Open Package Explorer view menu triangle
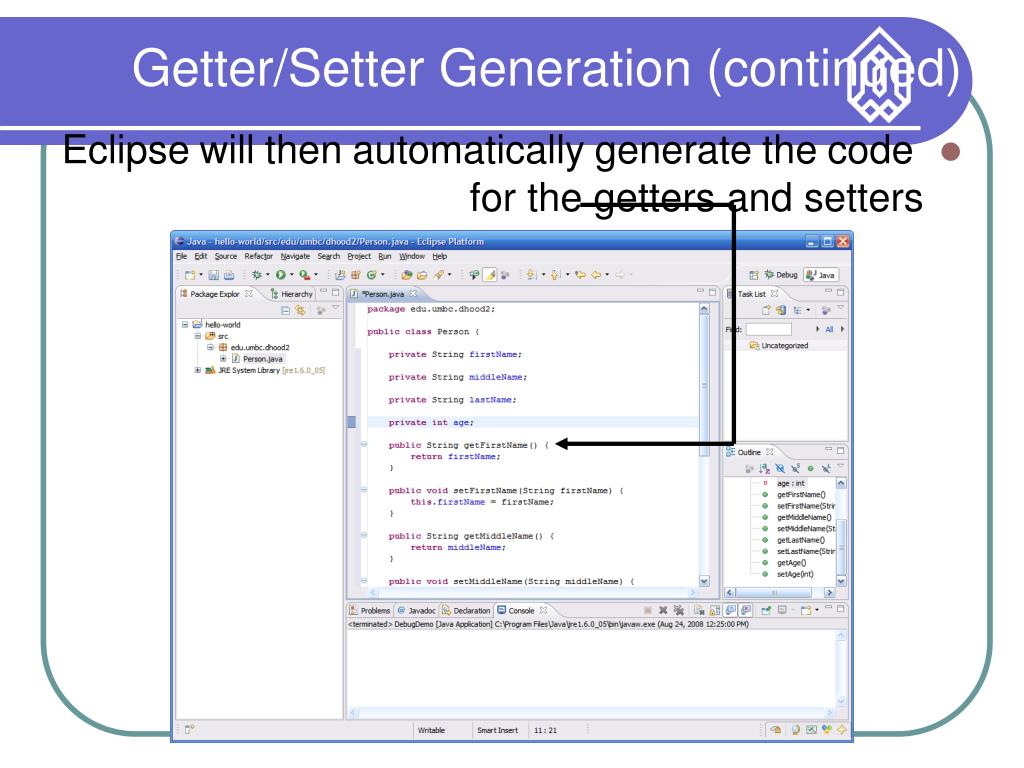The width and height of the screenshot is (1024, 768). [x=336, y=308]
